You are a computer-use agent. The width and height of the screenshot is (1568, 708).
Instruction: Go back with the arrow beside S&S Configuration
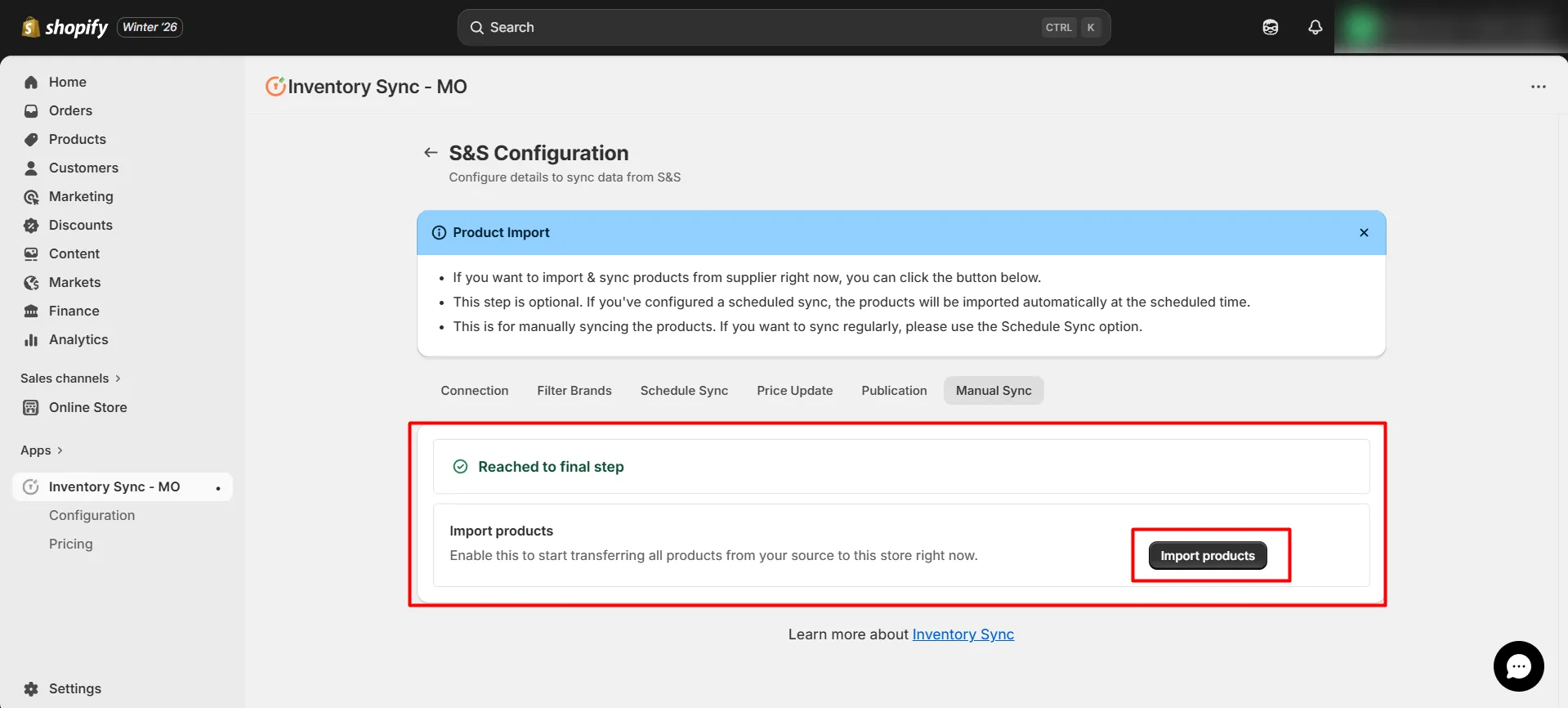(431, 152)
